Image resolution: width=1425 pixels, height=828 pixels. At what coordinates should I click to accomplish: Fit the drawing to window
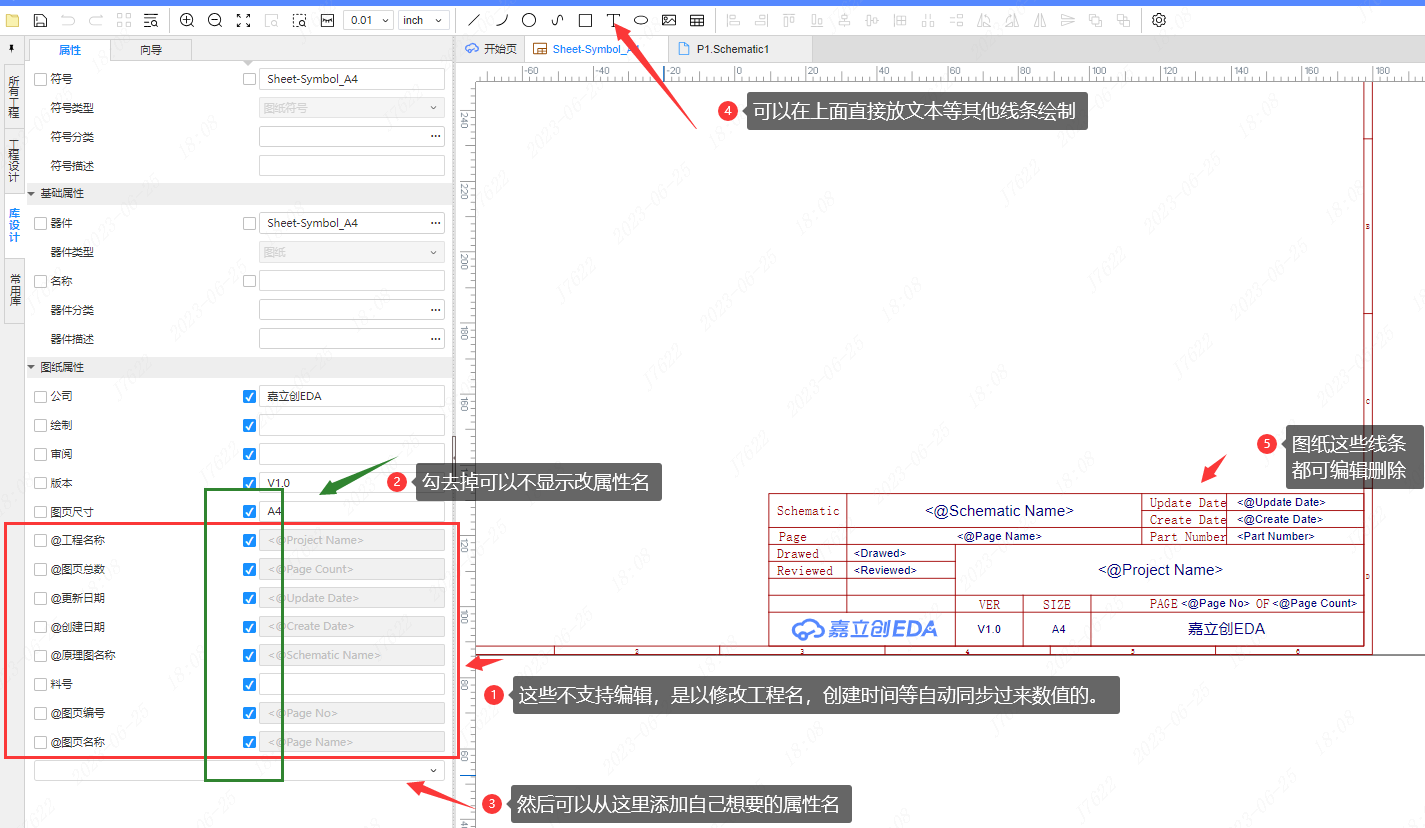coord(243,19)
